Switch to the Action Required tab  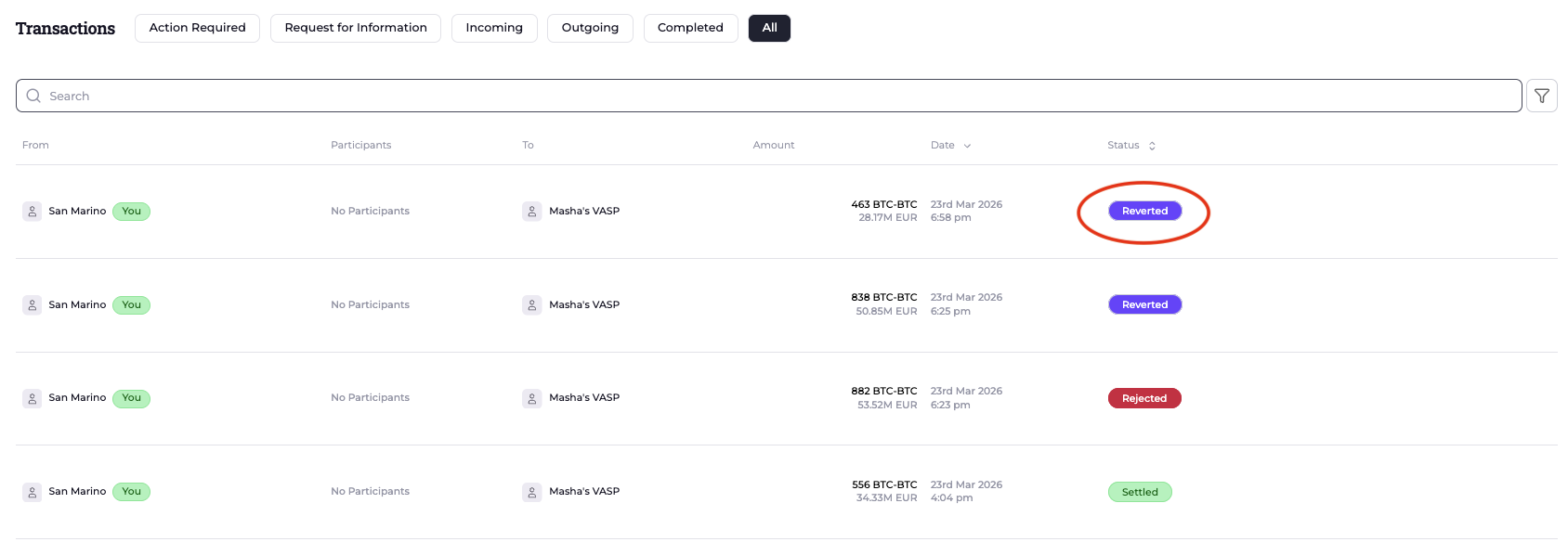pyautogui.click(x=198, y=28)
